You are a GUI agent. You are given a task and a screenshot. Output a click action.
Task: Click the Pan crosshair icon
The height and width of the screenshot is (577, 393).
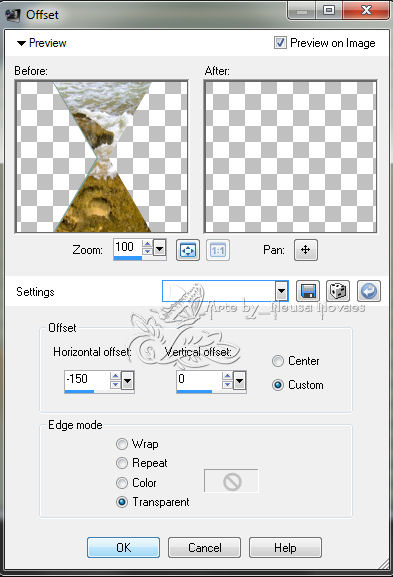[x=305, y=250]
